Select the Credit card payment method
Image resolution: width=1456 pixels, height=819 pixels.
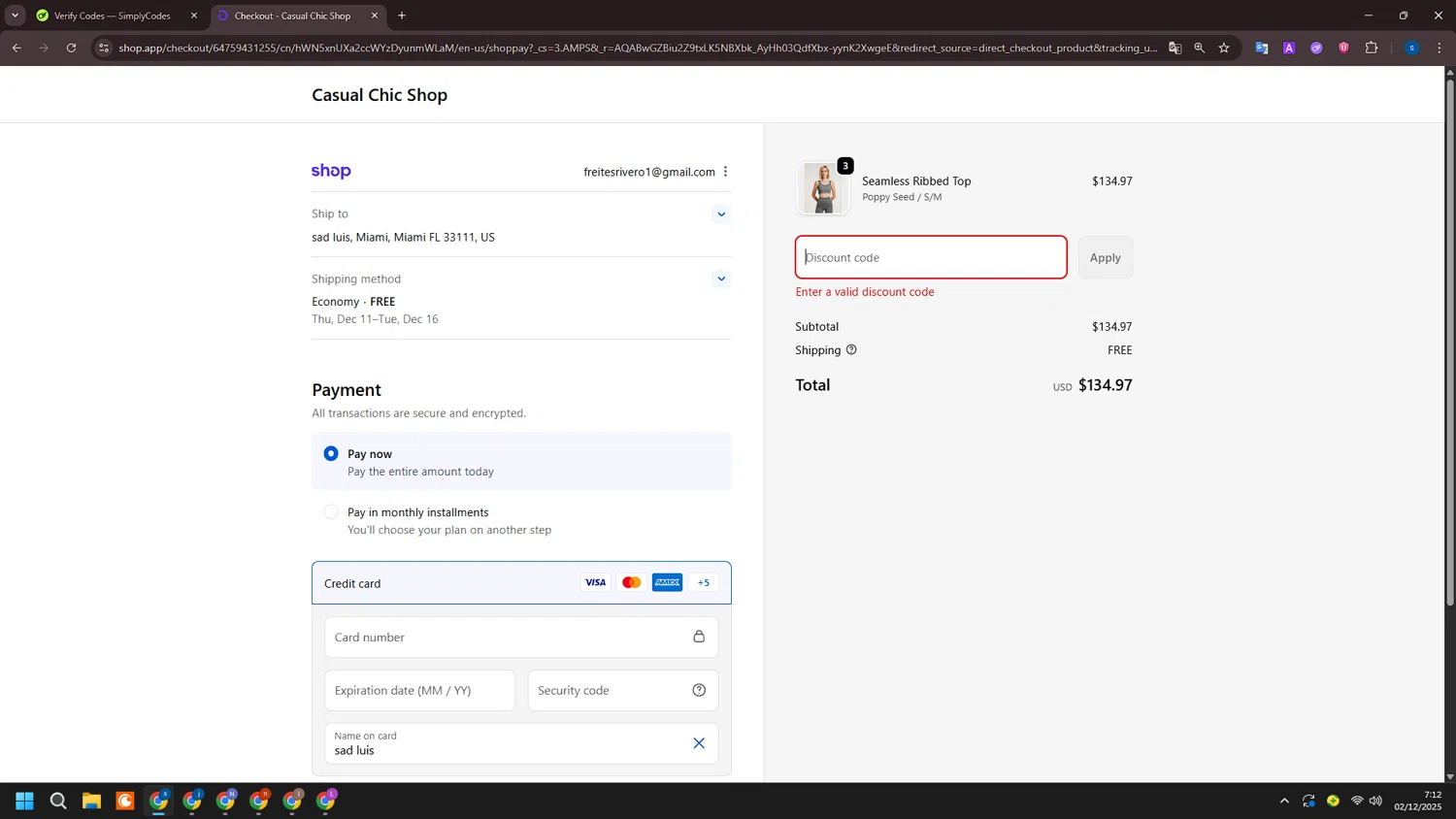(x=521, y=583)
